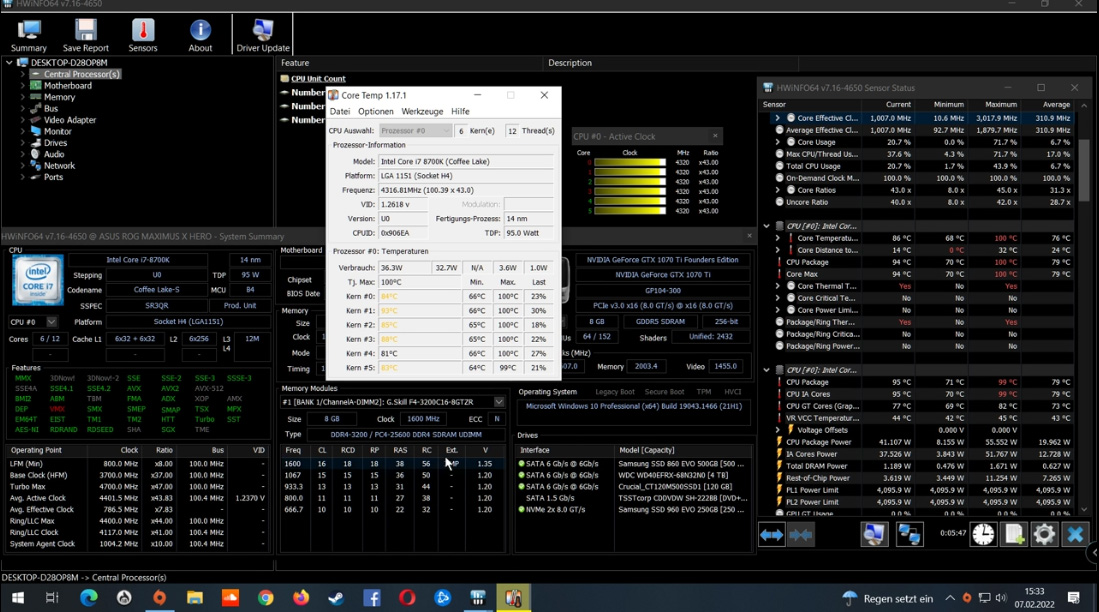Open File Explorer from the taskbar
Image resolution: width=1099 pixels, height=612 pixels.
pyautogui.click(x=194, y=598)
